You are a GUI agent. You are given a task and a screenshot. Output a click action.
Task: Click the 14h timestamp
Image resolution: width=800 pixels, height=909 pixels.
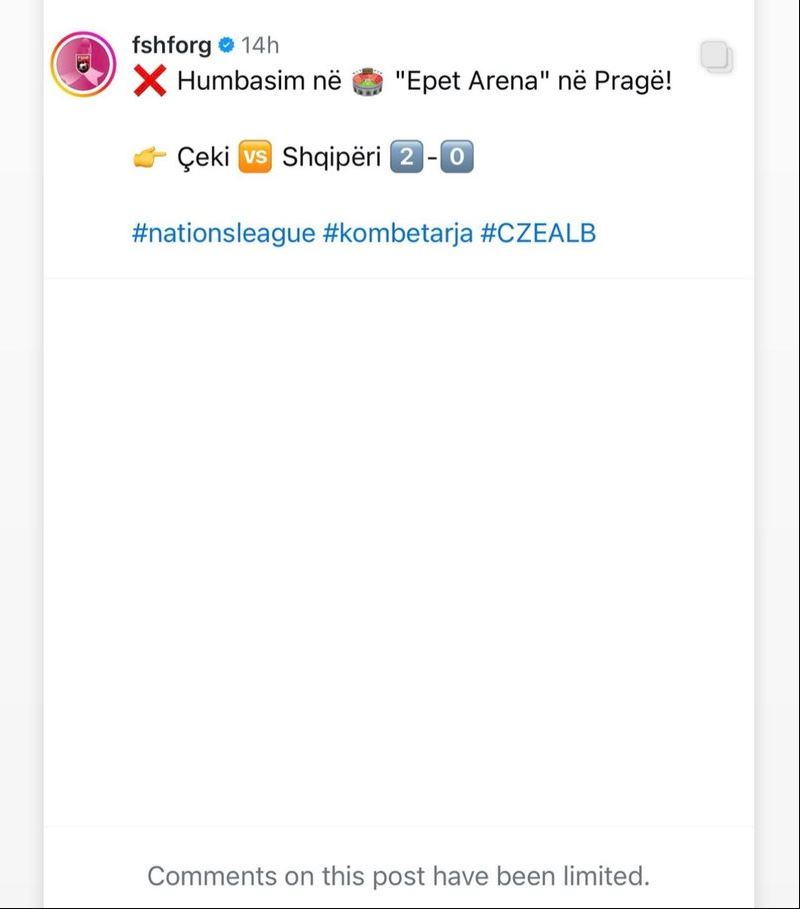[260, 45]
